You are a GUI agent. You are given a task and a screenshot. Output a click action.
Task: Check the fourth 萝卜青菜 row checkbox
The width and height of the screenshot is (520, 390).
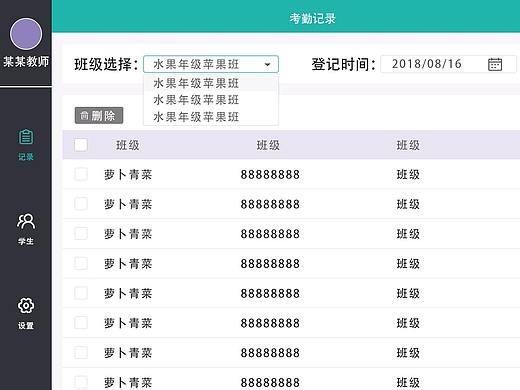pos(81,263)
